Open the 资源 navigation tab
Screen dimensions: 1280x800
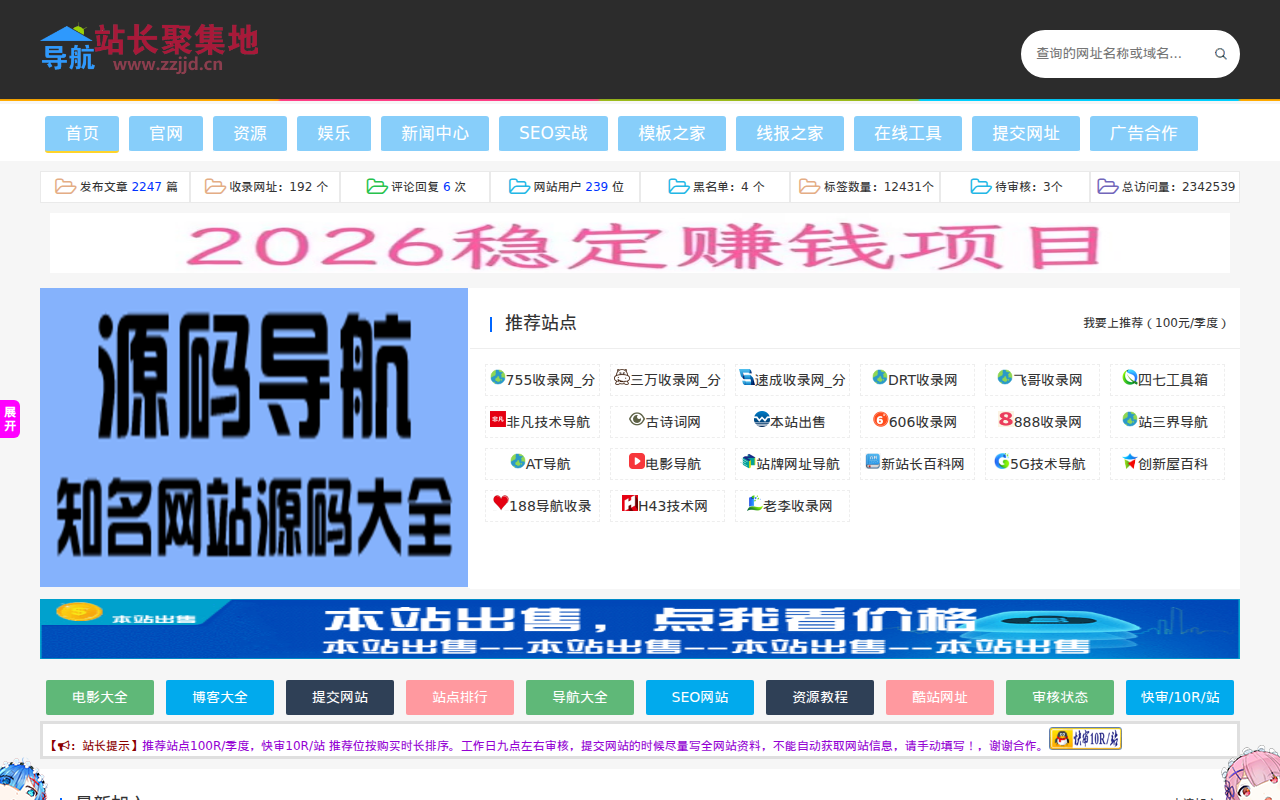point(250,134)
